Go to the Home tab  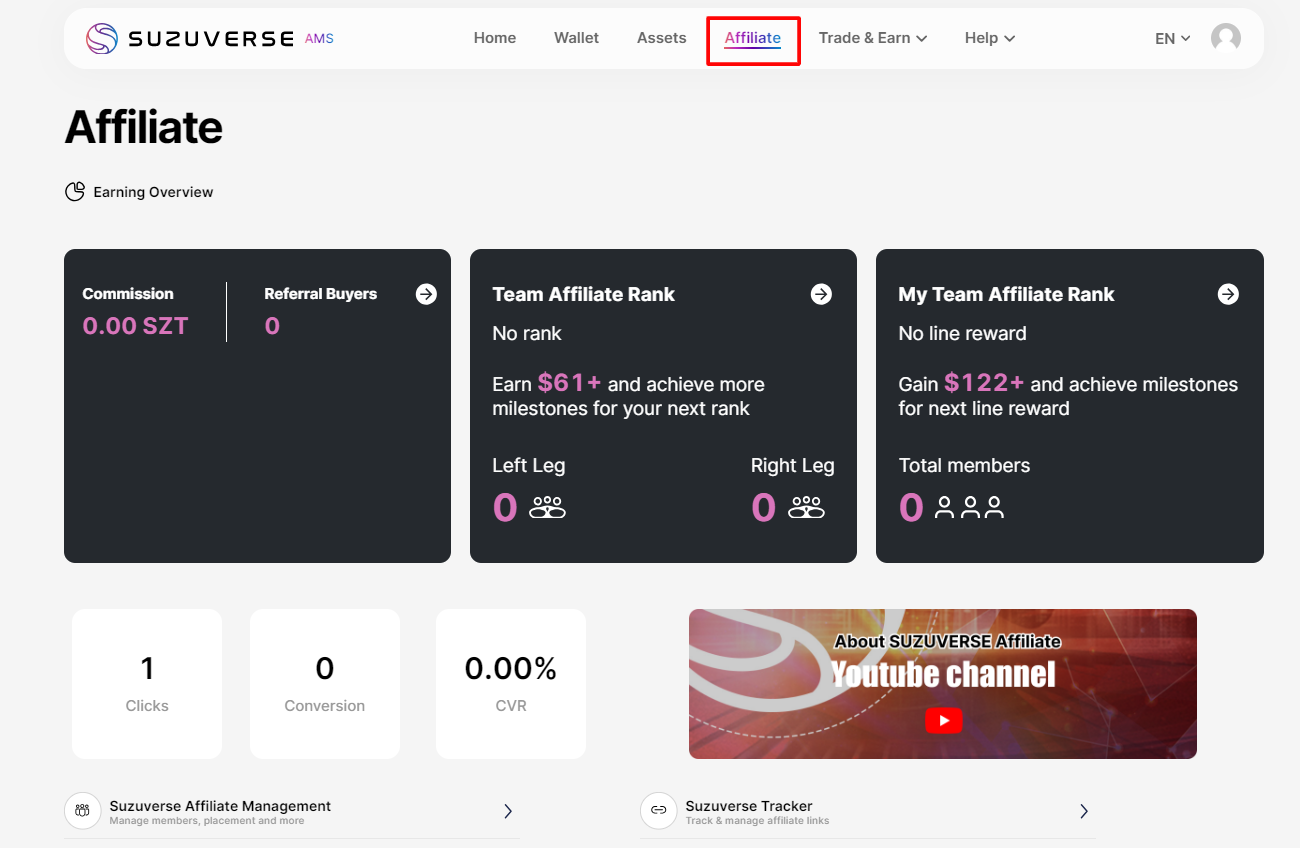pyautogui.click(x=495, y=38)
